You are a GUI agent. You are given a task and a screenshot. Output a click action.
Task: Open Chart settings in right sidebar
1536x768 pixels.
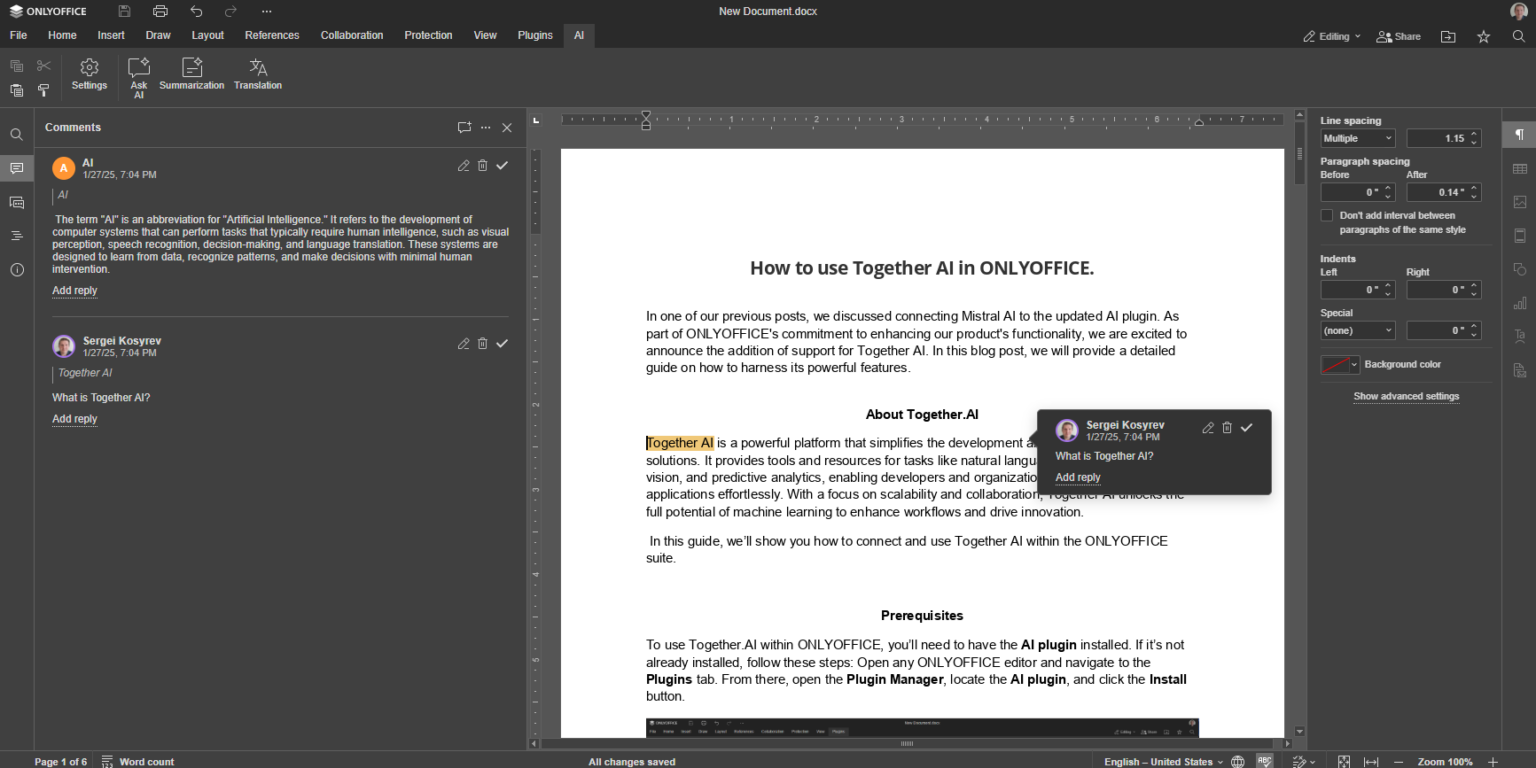[1520, 303]
